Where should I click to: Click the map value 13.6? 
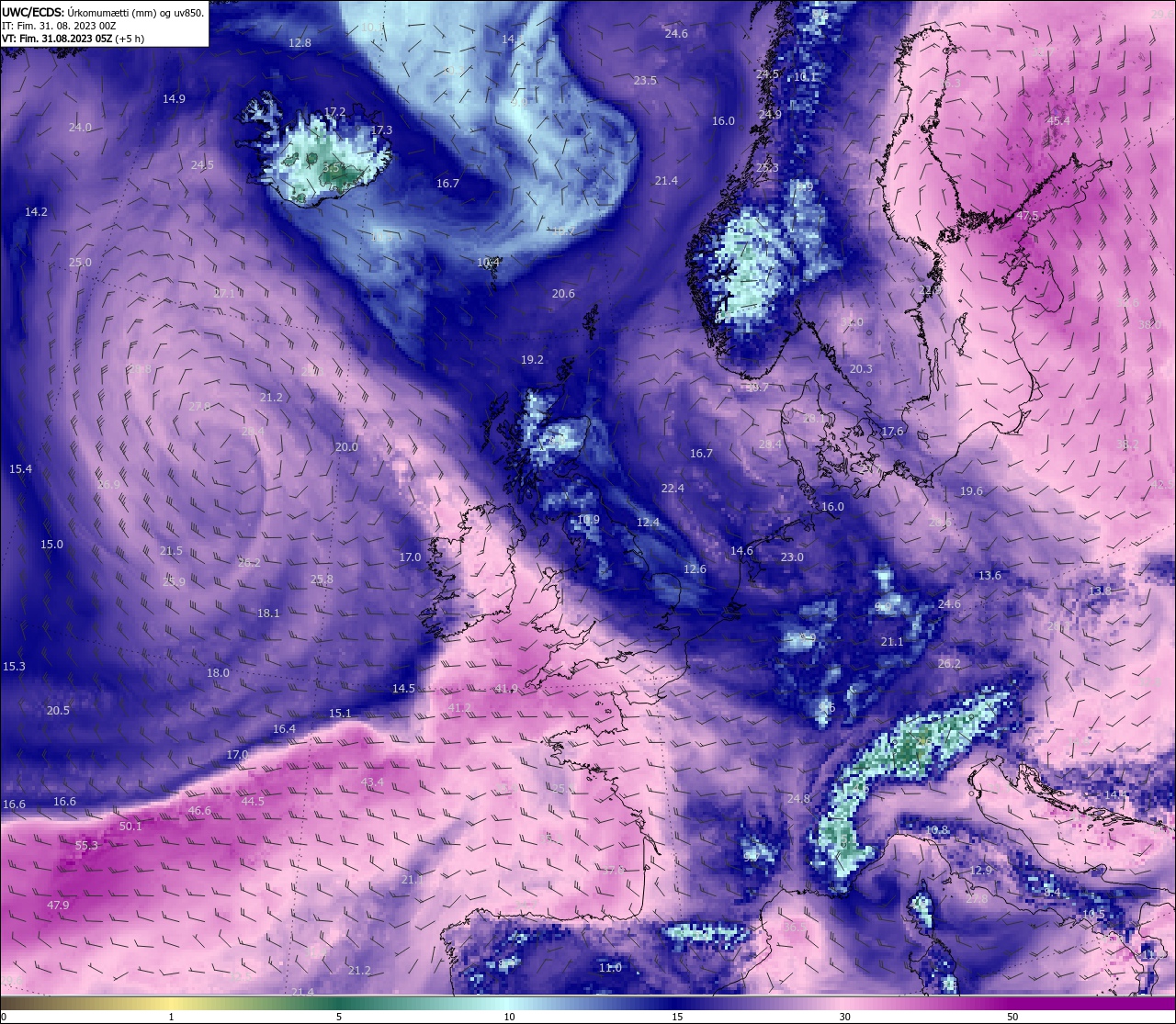click(989, 576)
